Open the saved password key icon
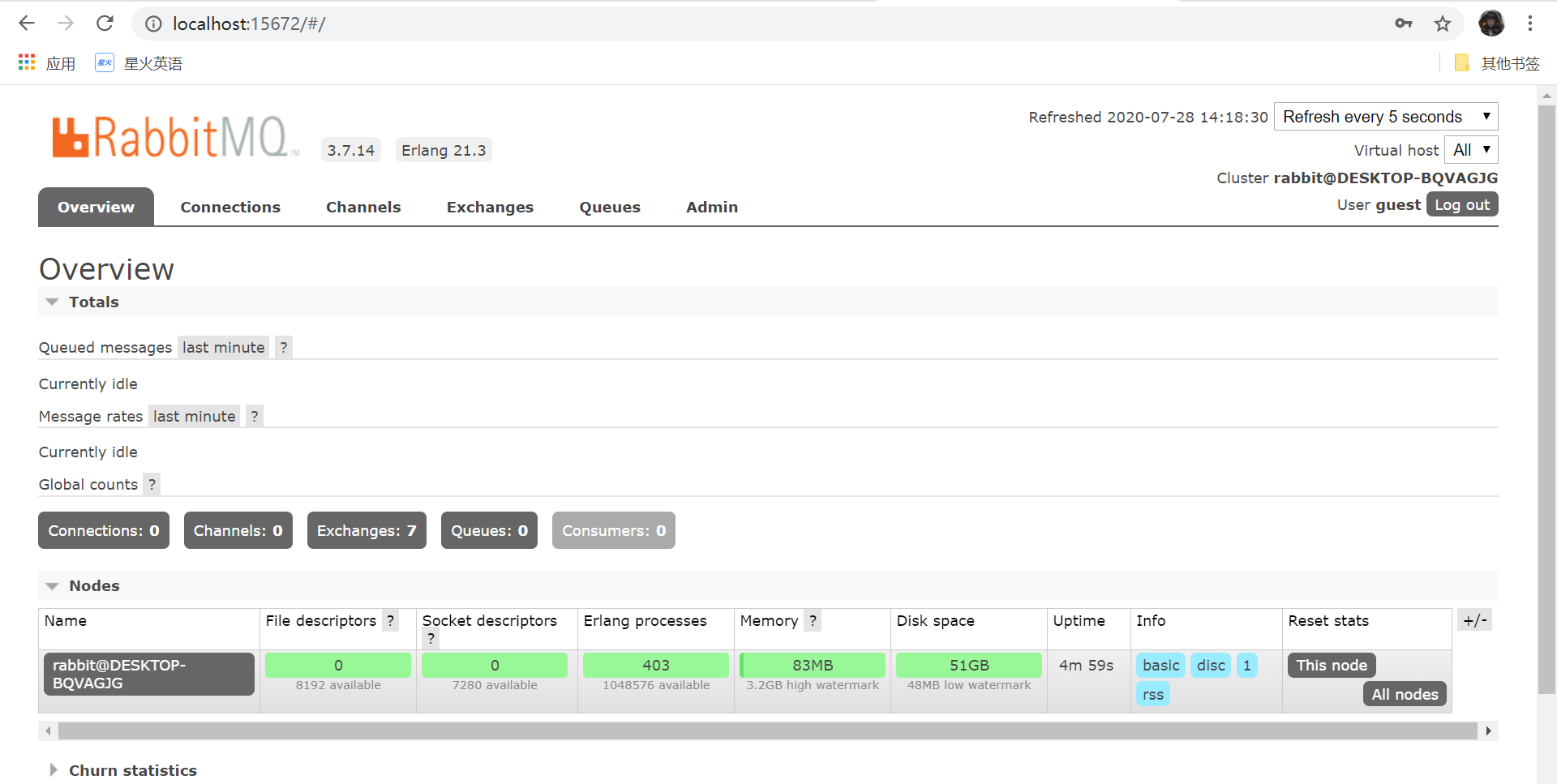This screenshot has width=1557, height=784. 1404,24
